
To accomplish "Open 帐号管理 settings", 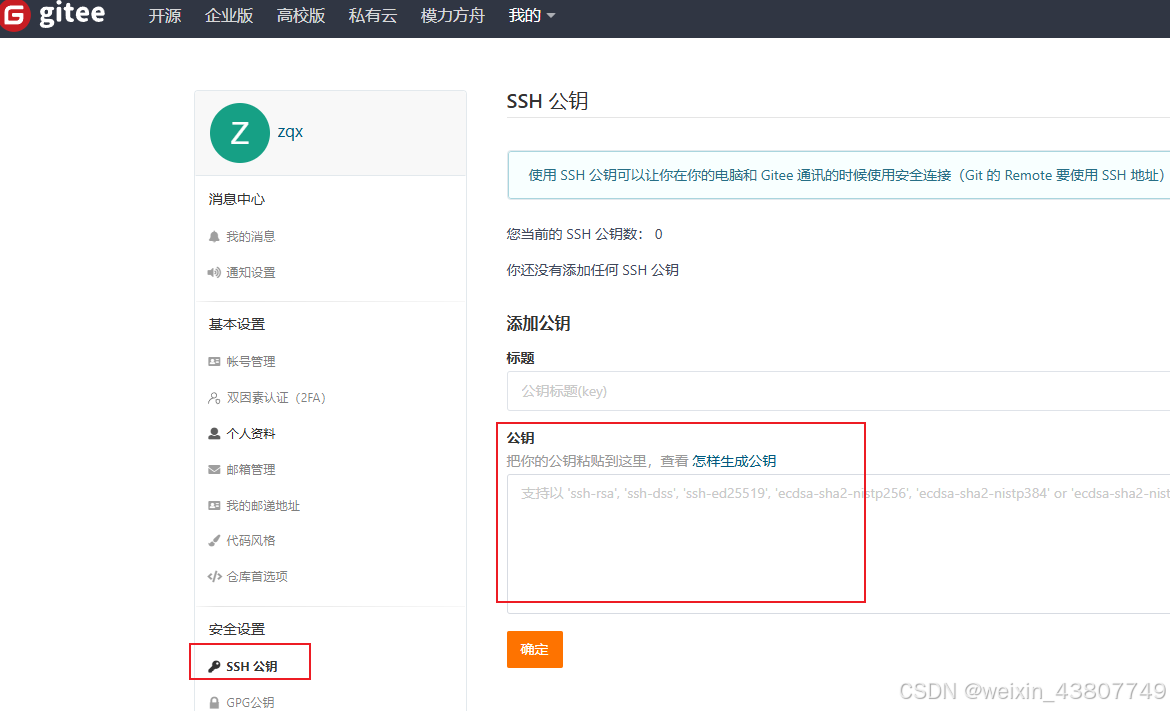I will 251,362.
